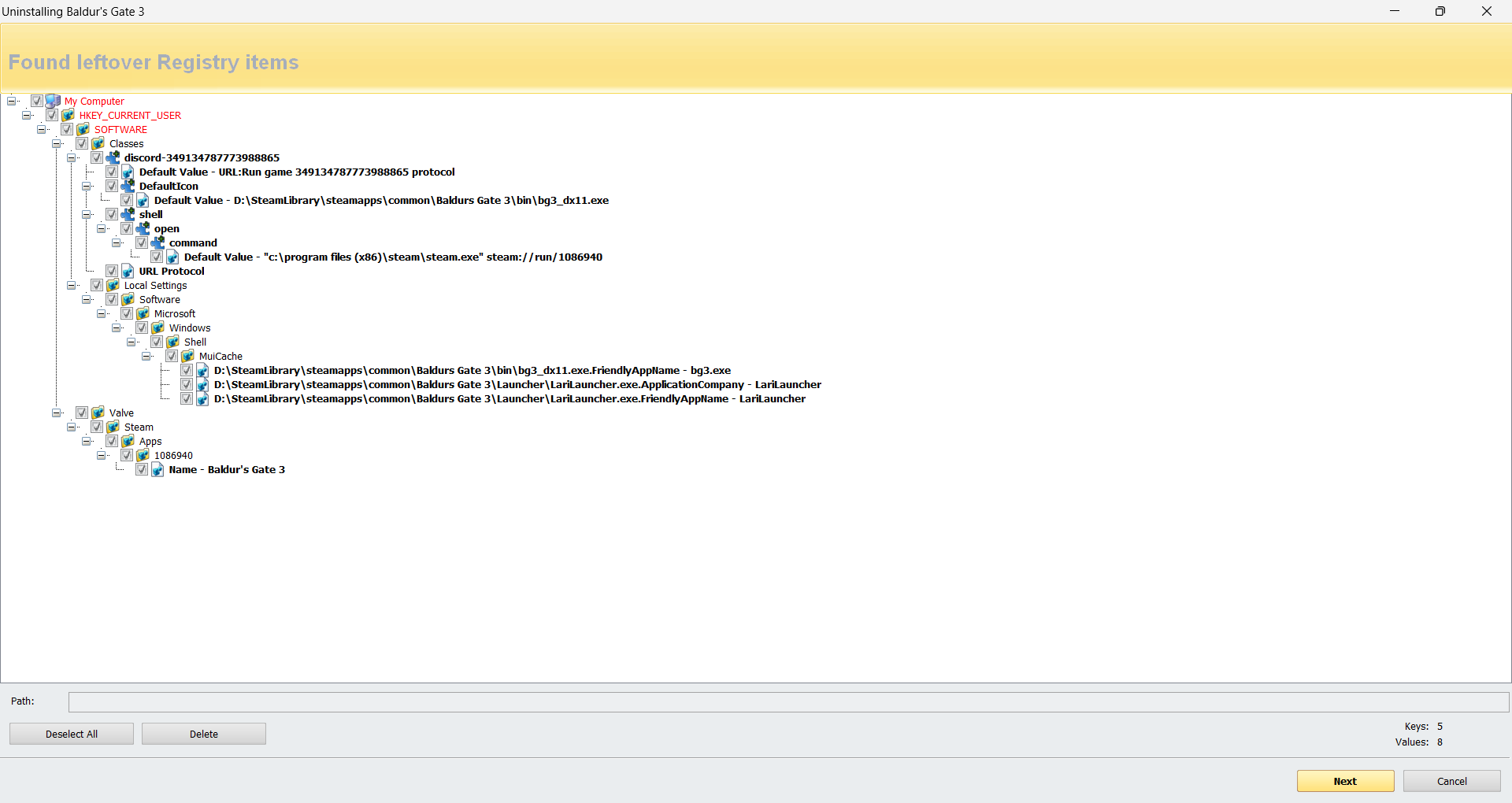Collapse the Classes tree node
The height and width of the screenshot is (803, 1512).
(x=56, y=143)
